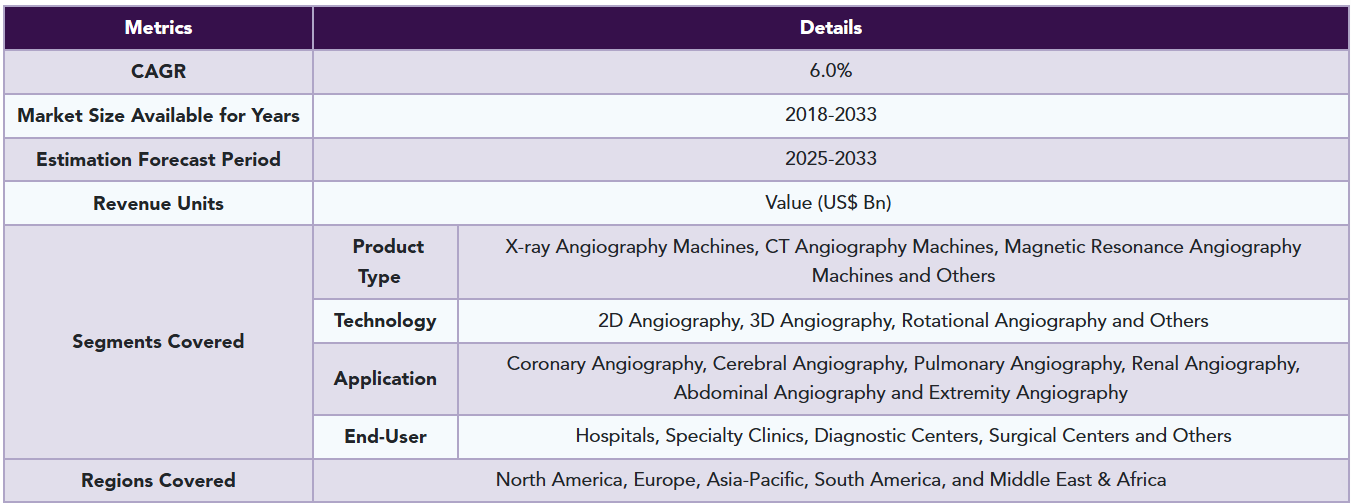Select the Regions Covered label
1351x504 pixels.
[158, 481]
